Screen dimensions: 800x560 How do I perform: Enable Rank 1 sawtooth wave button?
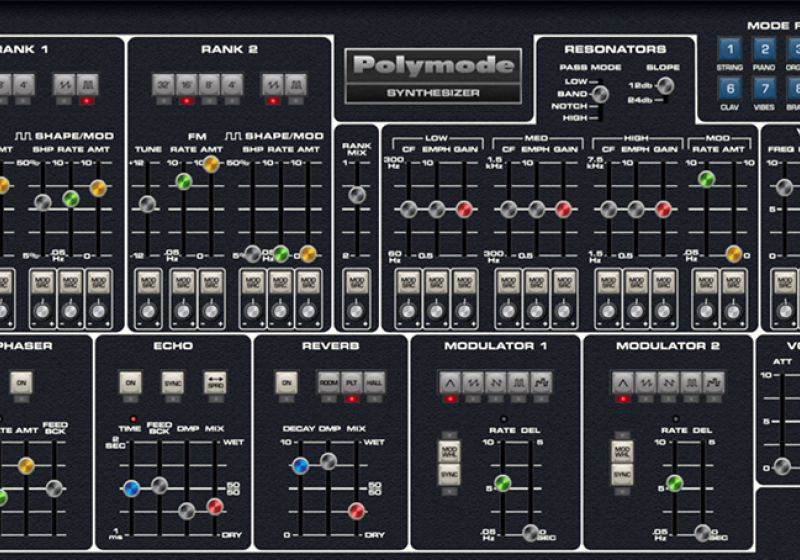tap(64, 85)
